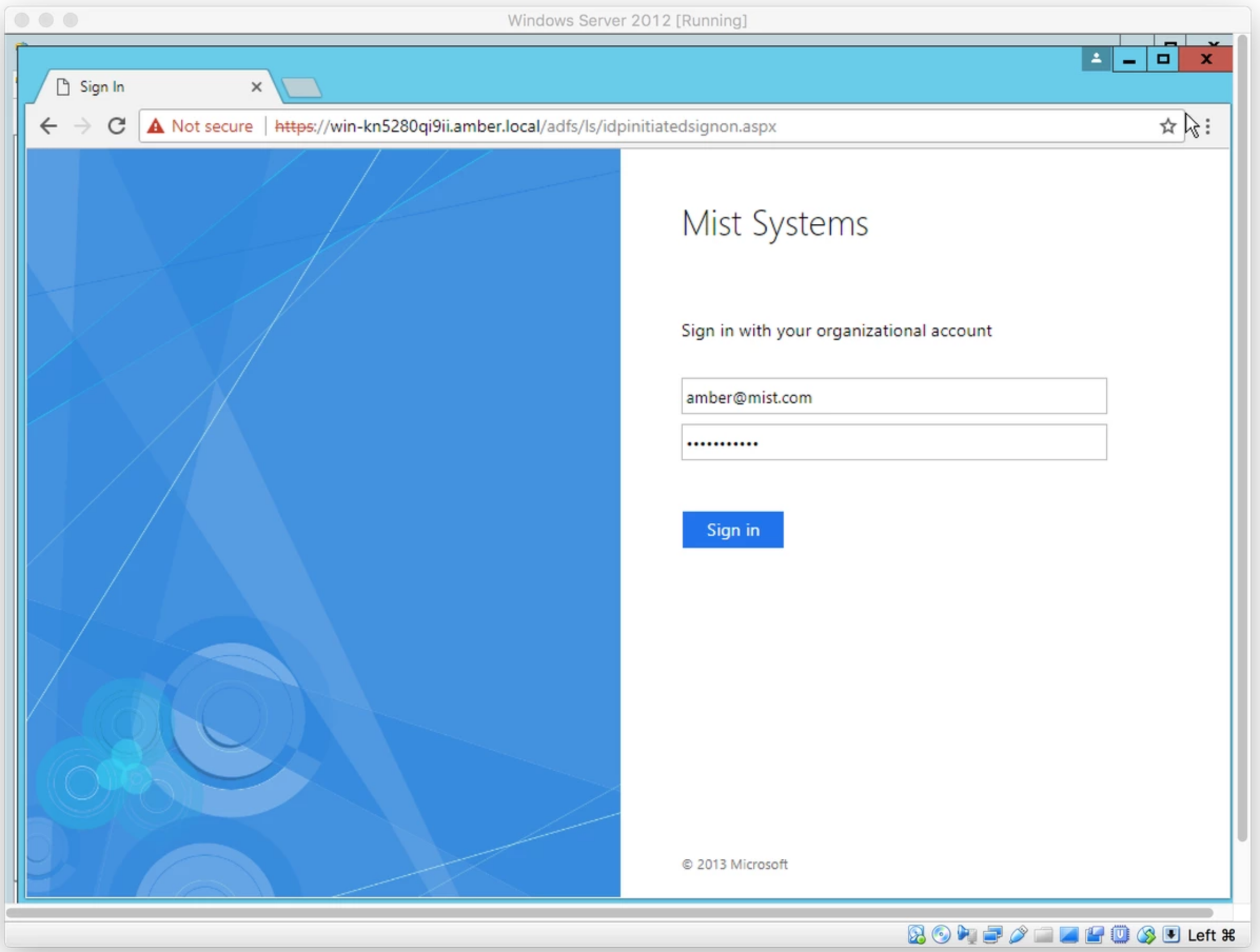Bookmark this page with the star
The height and width of the screenshot is (952, 1260).
click(1168, 126)
